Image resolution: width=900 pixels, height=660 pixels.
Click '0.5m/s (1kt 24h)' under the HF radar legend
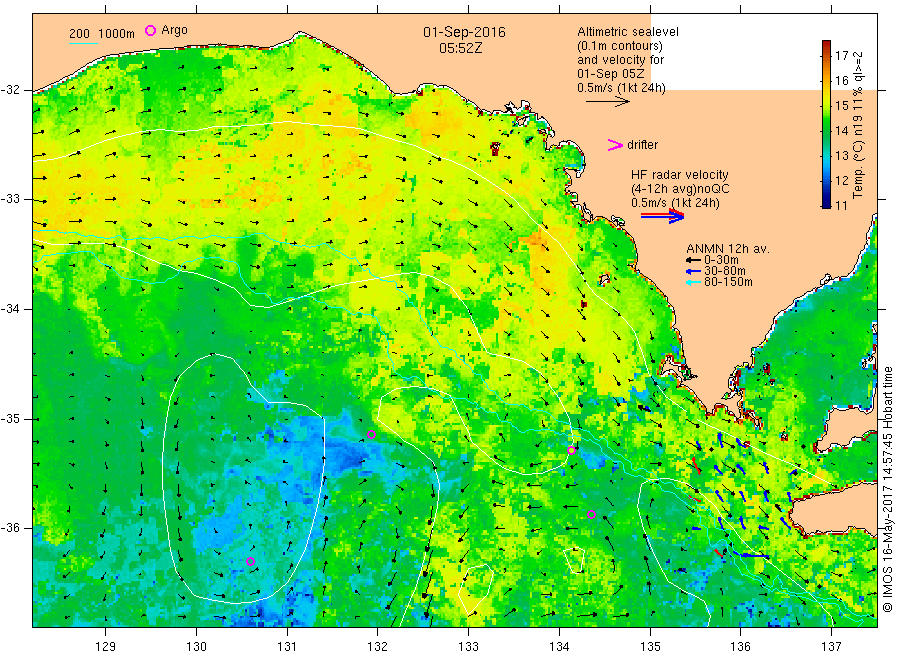(x=675, y=203)
